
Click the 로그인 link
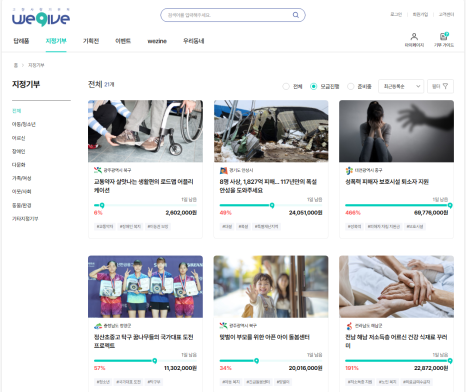[x=396, y=14]
